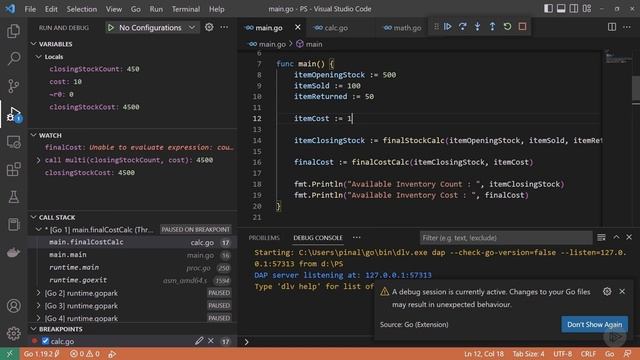
Task: Collapse the Call Stack section
Action: point(33,217)
